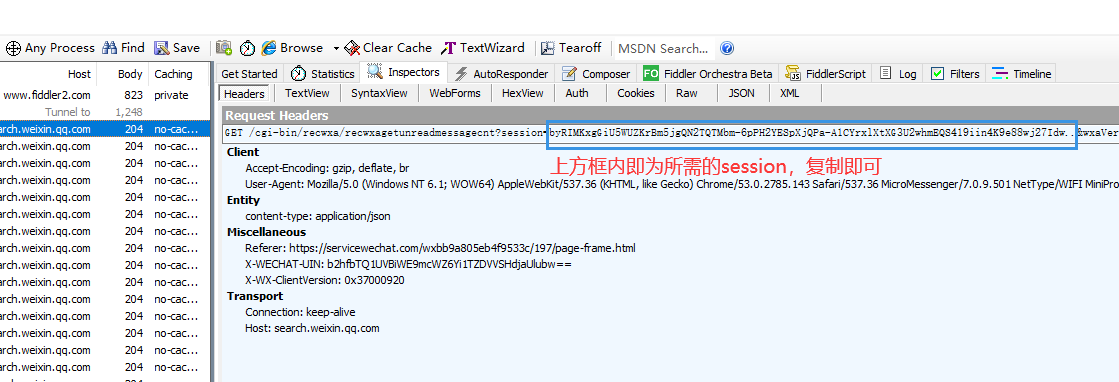Select the X-WECHAT-UIN header line
Viewport: 1119px width, 382px height.
click(408, 264)
